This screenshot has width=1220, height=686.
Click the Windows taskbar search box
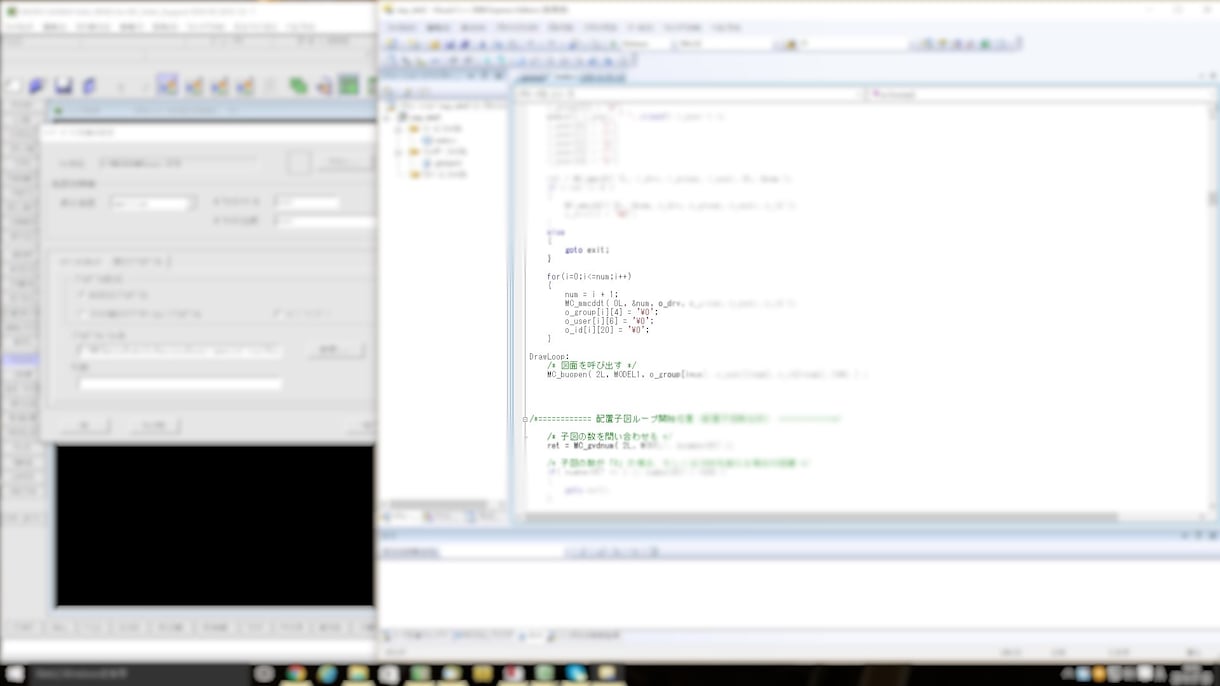pos(138,674)
